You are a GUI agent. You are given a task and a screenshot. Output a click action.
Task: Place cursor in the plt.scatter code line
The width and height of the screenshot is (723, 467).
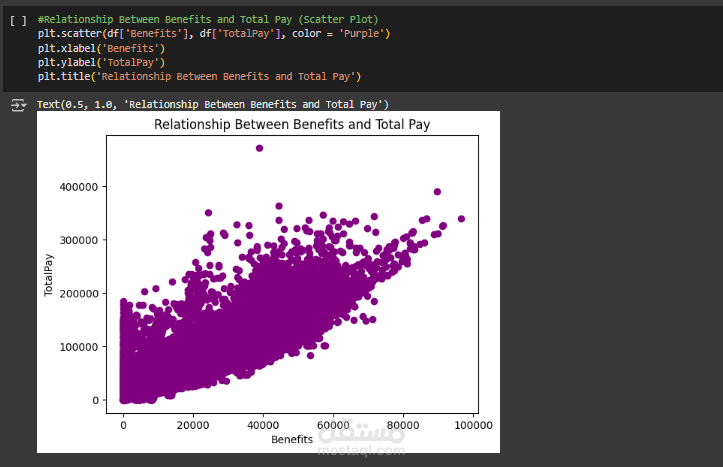pos(214,34)
